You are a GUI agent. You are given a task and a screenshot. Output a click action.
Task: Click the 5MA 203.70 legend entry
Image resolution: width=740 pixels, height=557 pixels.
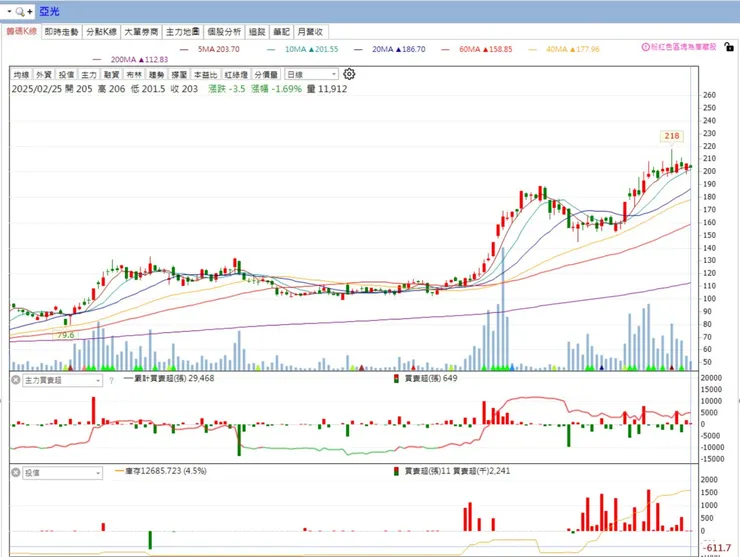pos(219,49)
